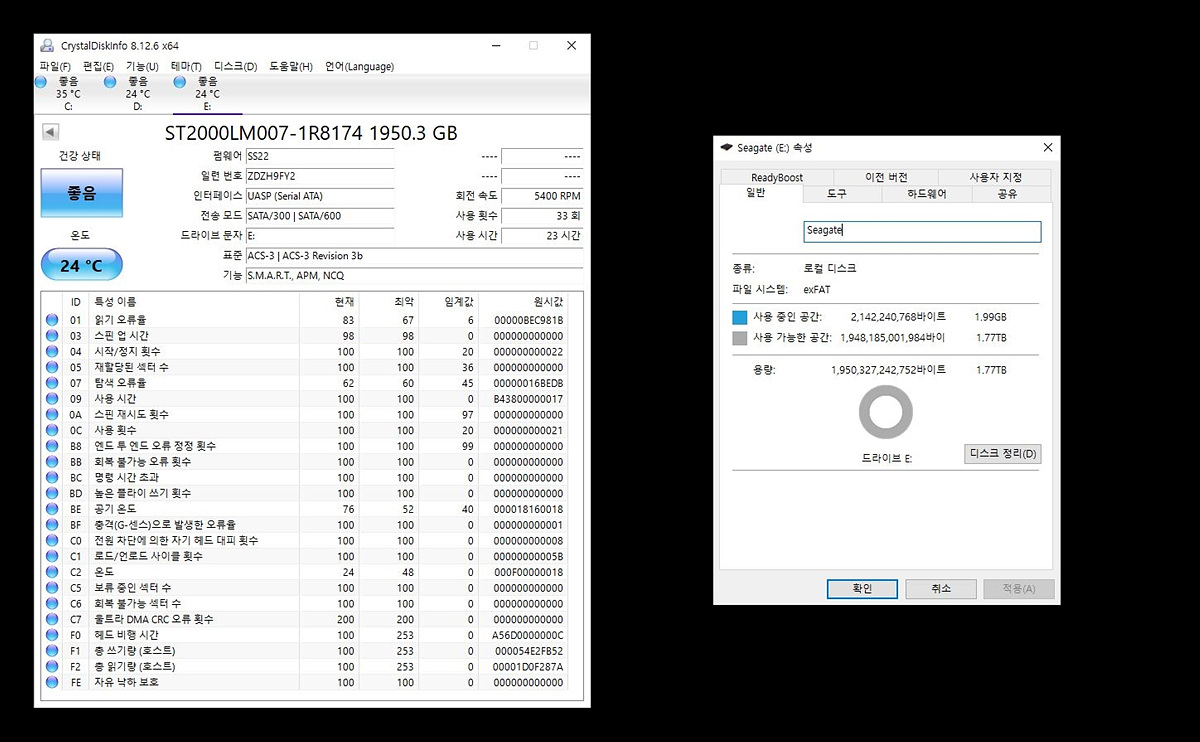The image size is (1200, 742).
Task: Click the 좋음 health status button
Action: tap(82, 193)
